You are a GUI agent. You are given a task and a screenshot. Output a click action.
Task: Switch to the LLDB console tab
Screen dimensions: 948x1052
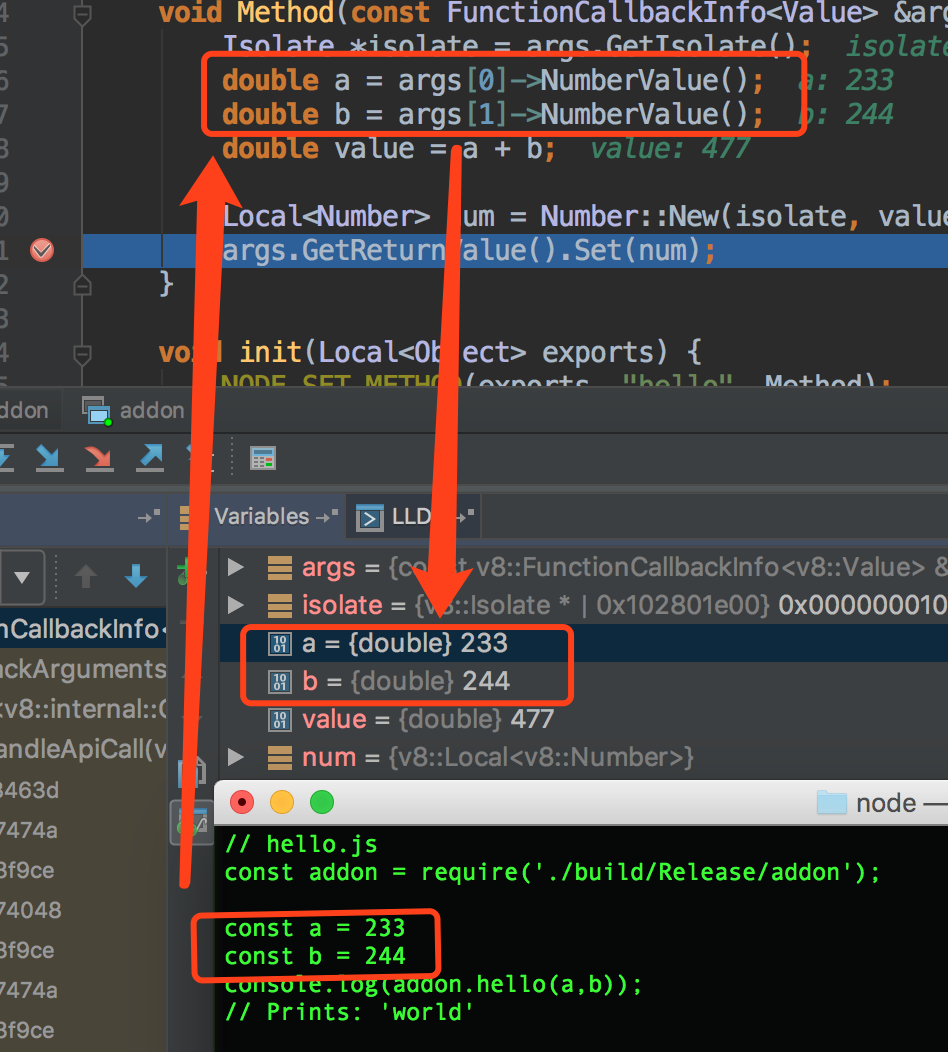[411, 517]
